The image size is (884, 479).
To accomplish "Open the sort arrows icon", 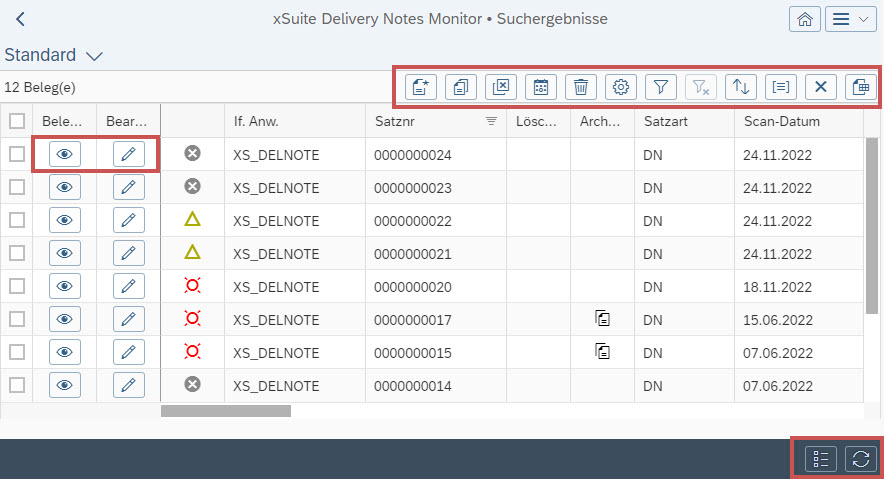I will 741,87.
